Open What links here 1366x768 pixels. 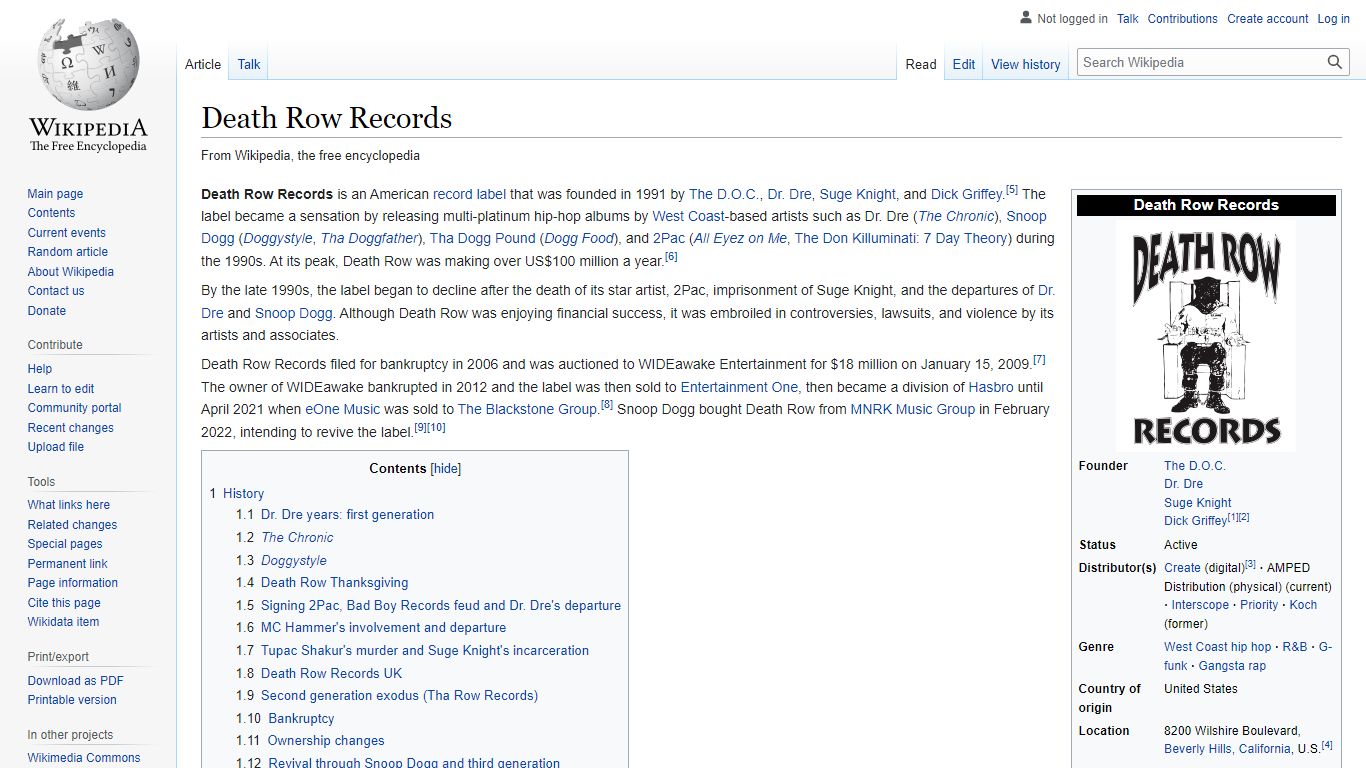68,505
